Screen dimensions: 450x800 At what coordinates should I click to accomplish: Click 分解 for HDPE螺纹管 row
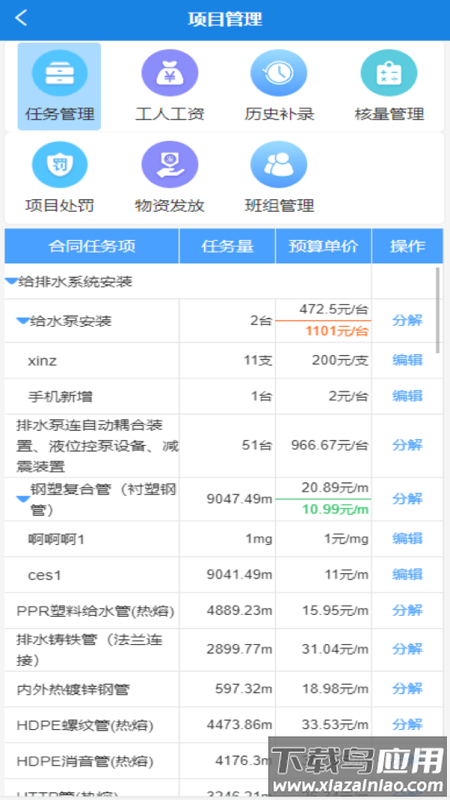click(407, 724)
